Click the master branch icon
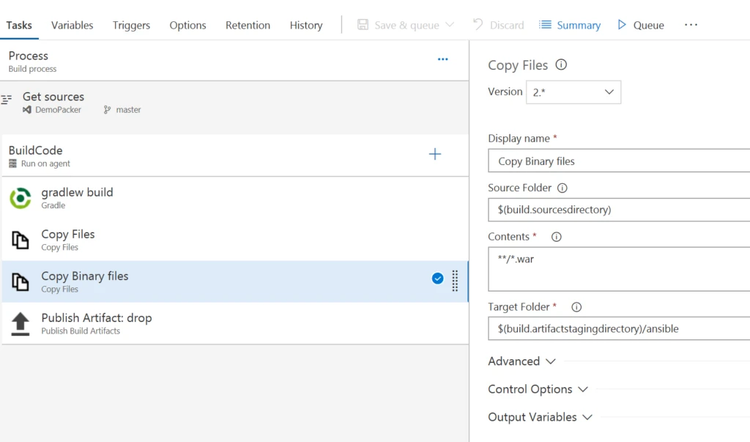The height and width of the screenshot is (442, 750). (107, 110)
